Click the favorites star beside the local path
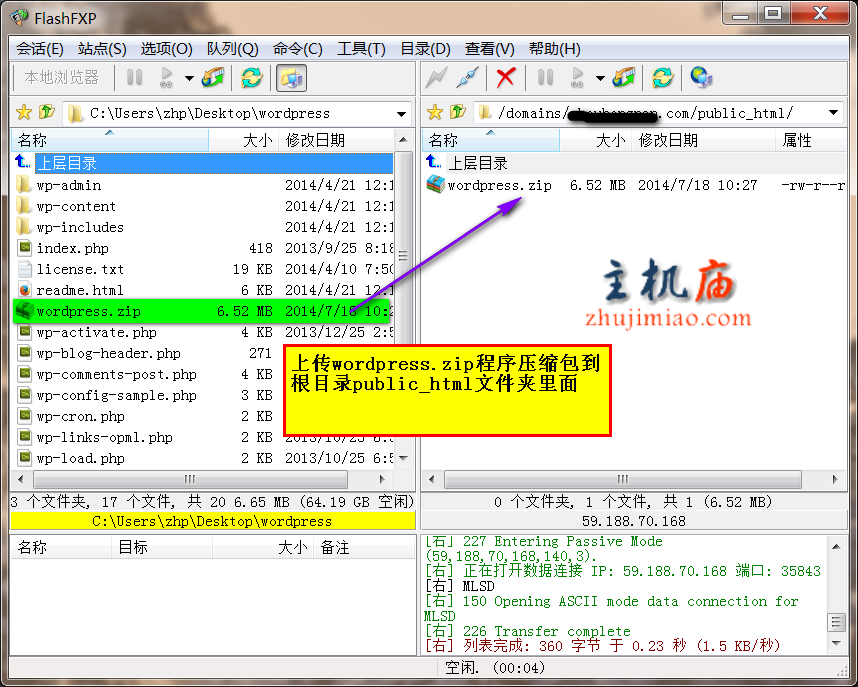Image resolution: width=858 pixels, height=687 pixels. [24, 113]
